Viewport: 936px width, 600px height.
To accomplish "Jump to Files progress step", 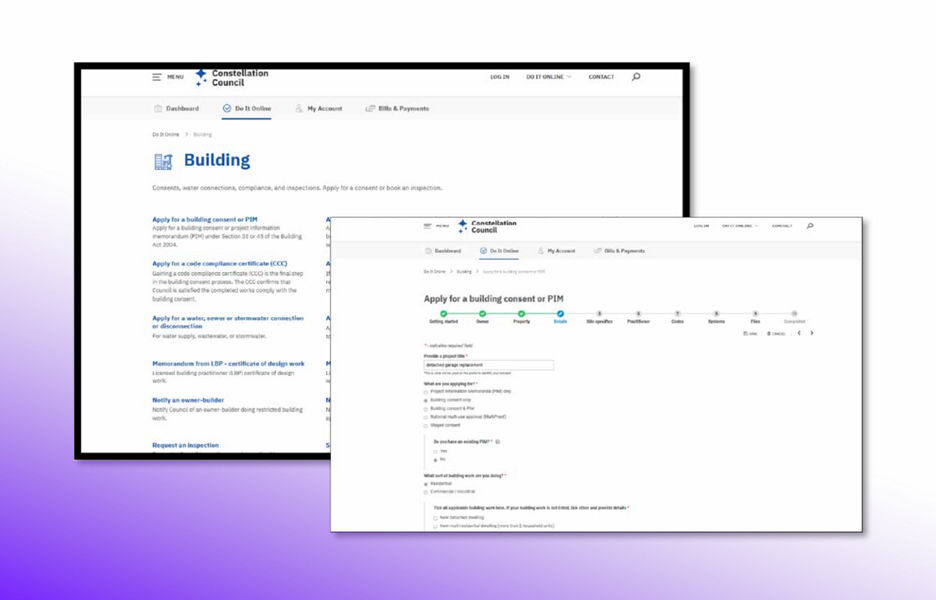I will coord(755,317).
